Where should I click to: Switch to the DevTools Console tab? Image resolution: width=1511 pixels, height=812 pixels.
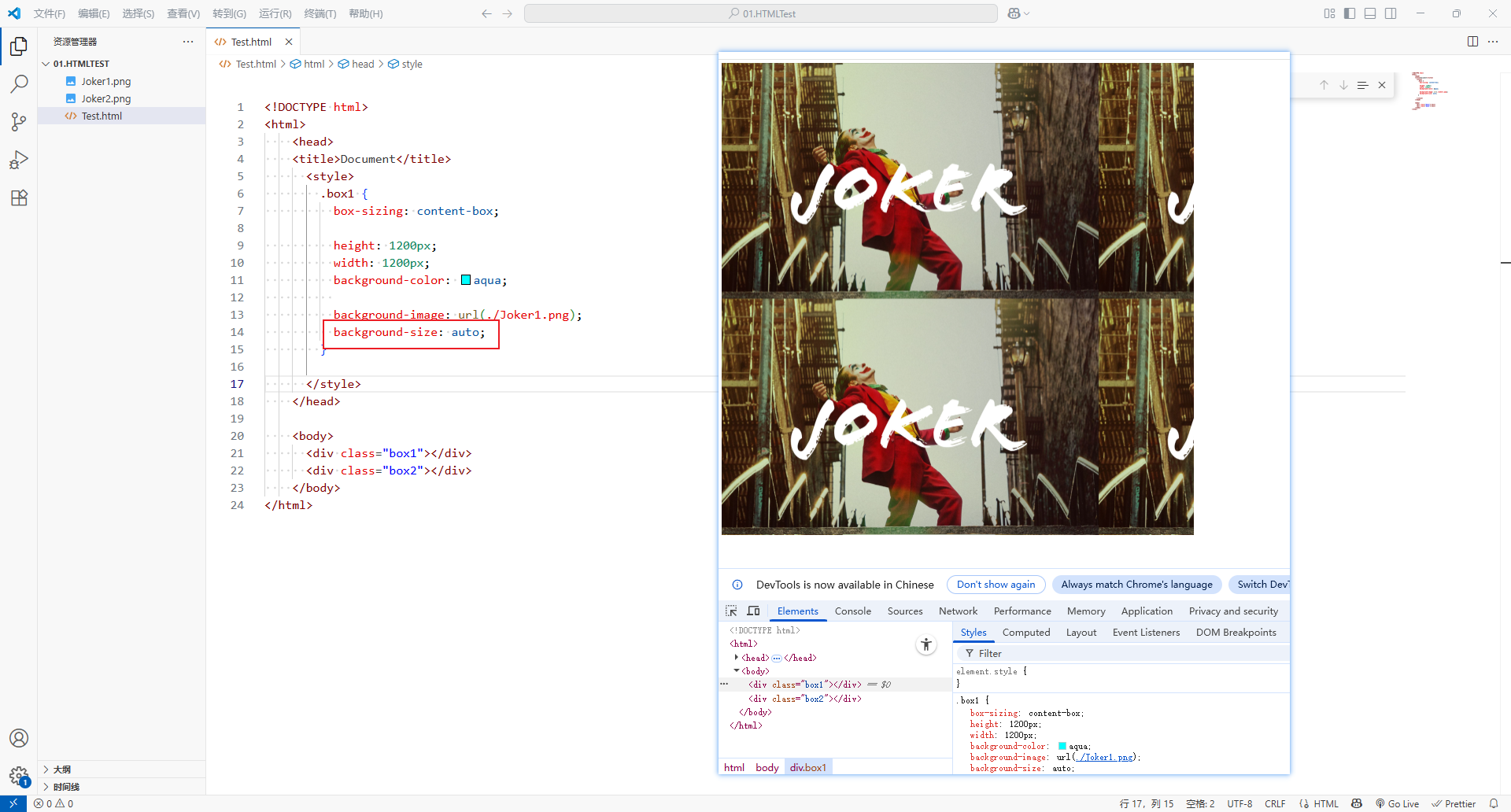point(853,611)
